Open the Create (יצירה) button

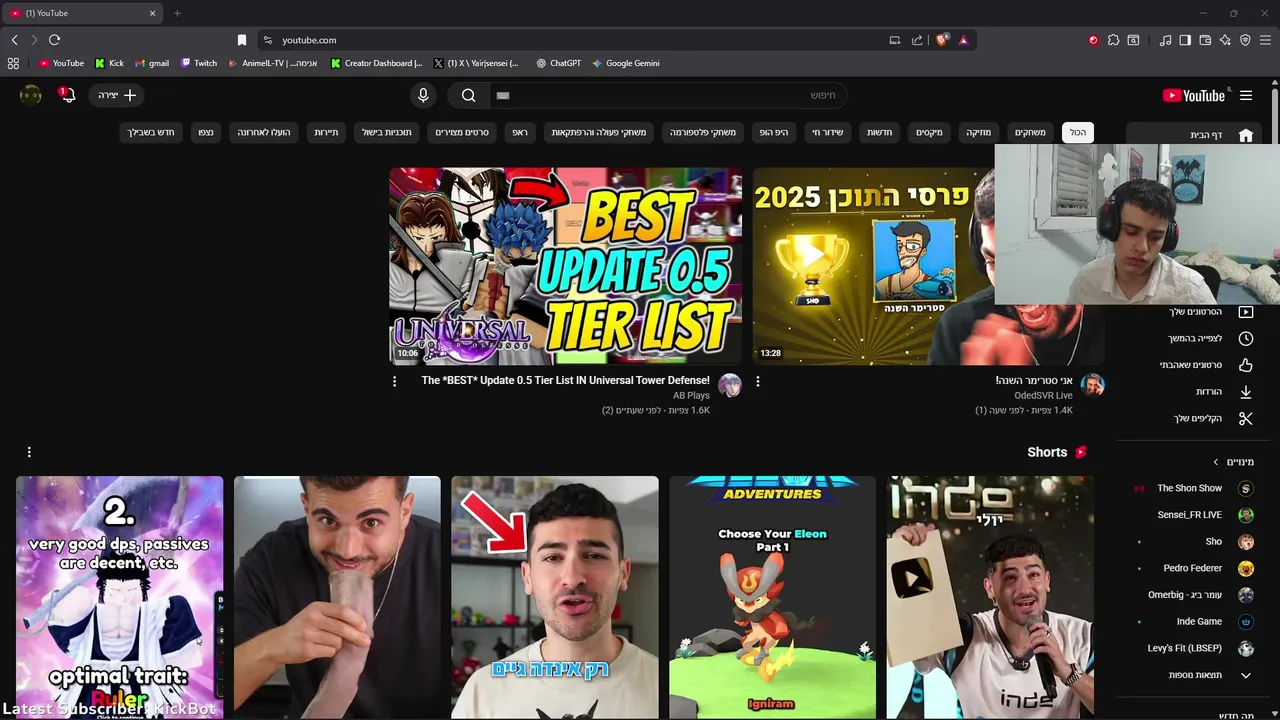117,95
